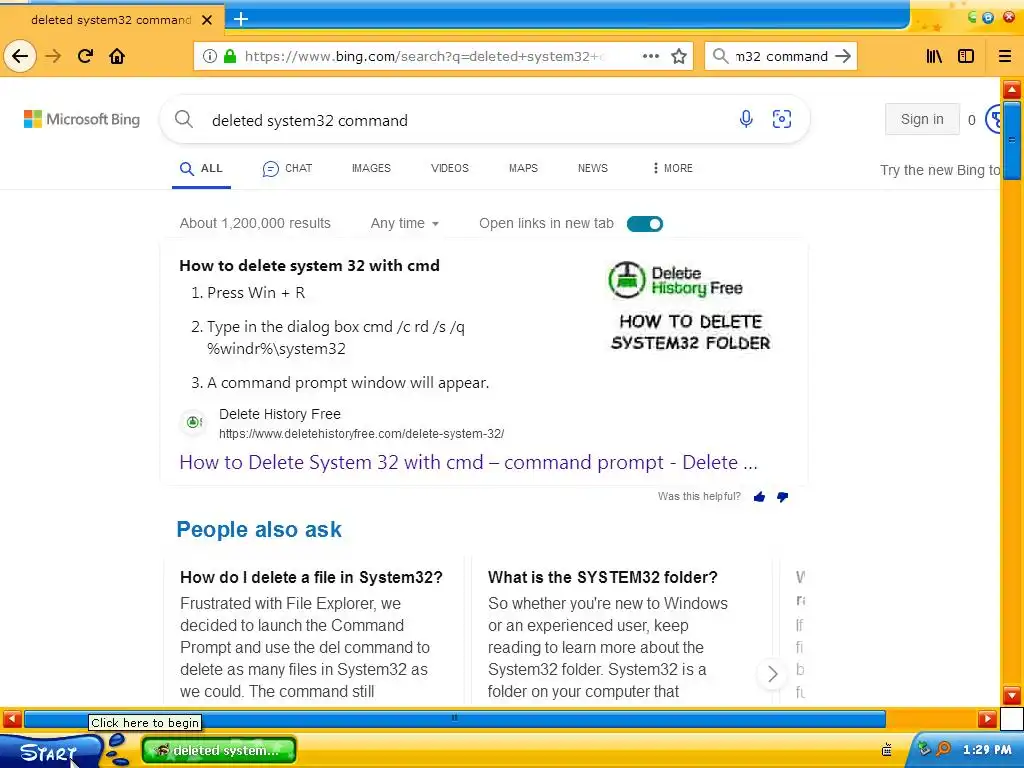Click the vertical scrollbar thumb

point(1012,140)
